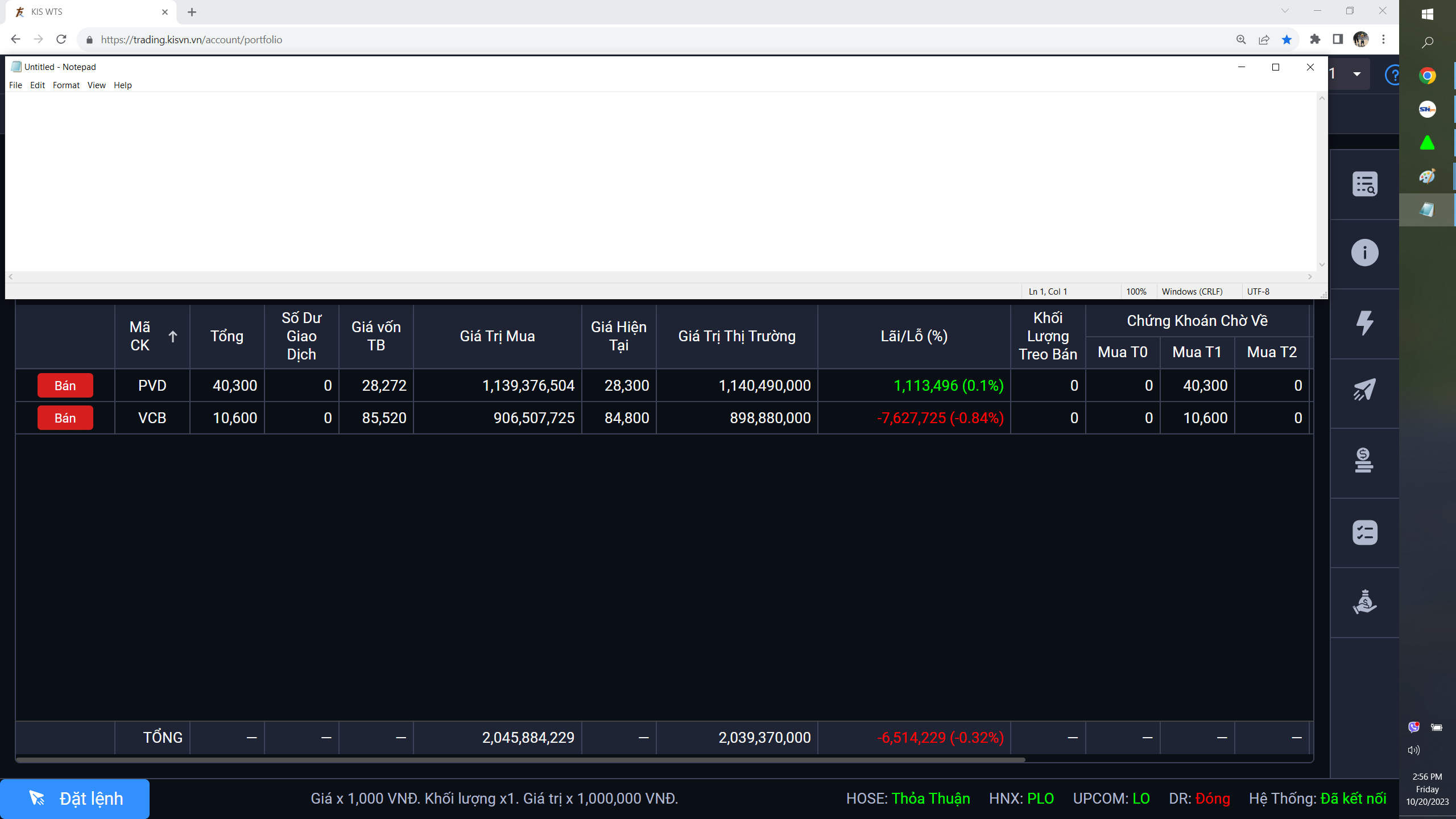Click Bán button for PVD
The image size is (1456, 819).
(x=65, y=386)
